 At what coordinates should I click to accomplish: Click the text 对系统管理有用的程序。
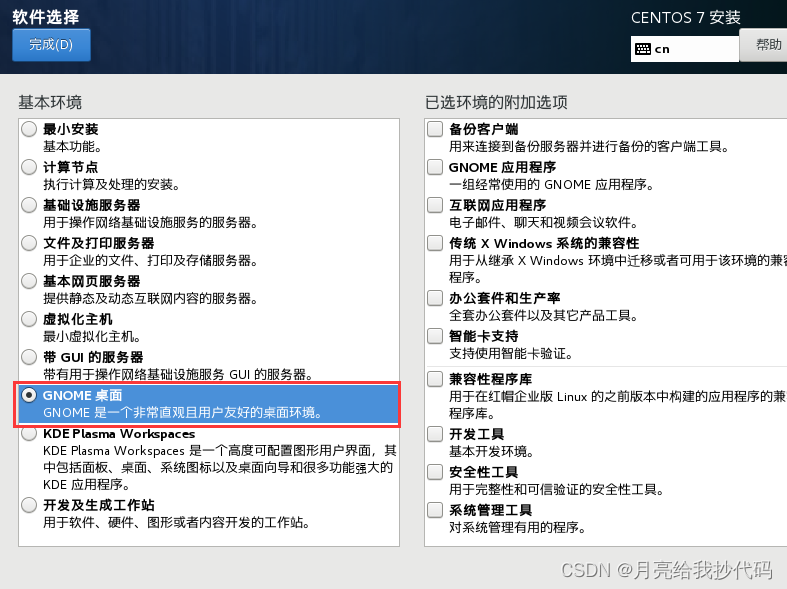coord(517,528)
